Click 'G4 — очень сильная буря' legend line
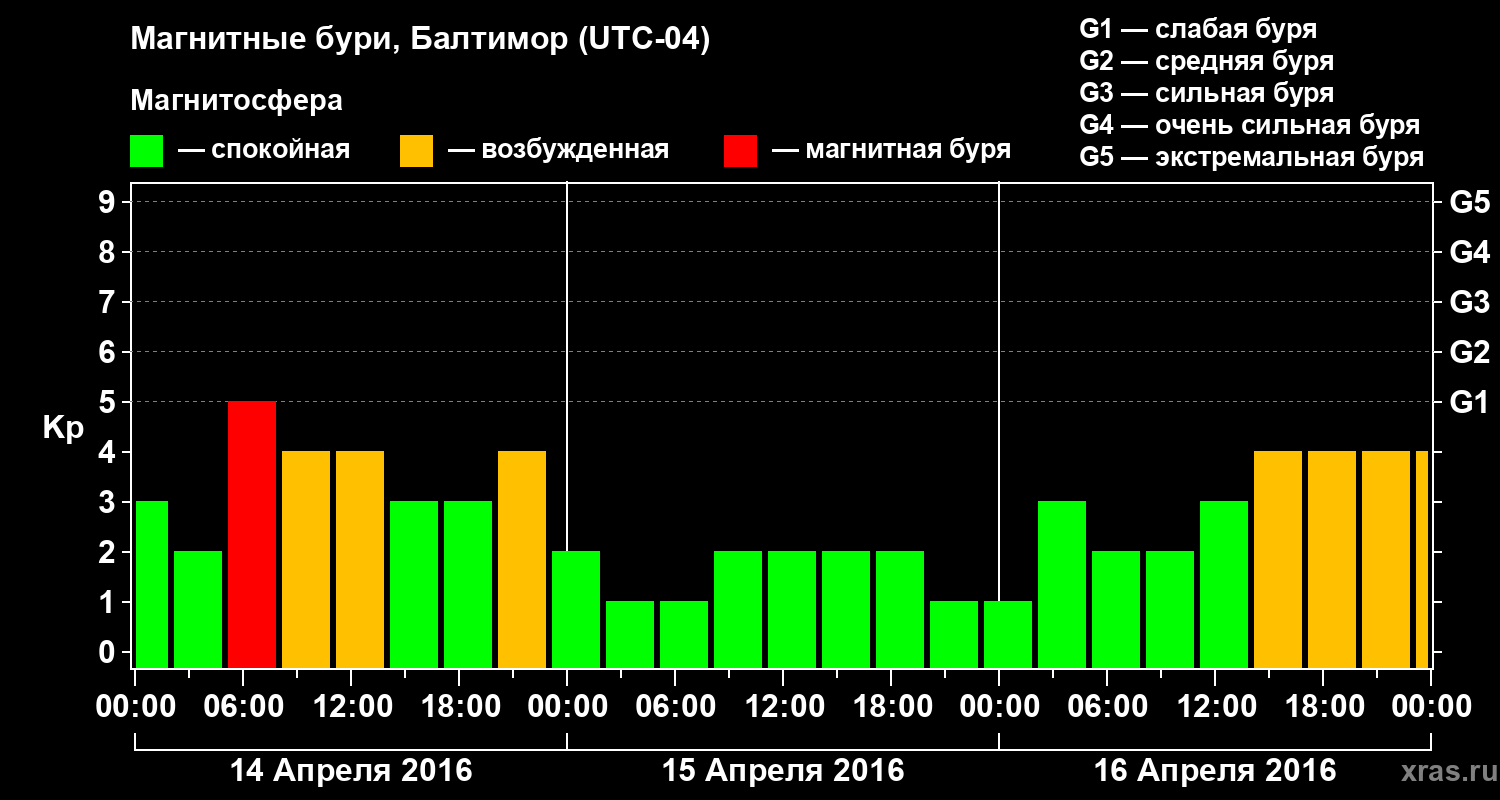Viewport: 1500px width, 800px height. pyautogui.click(x=1249, y=125)
